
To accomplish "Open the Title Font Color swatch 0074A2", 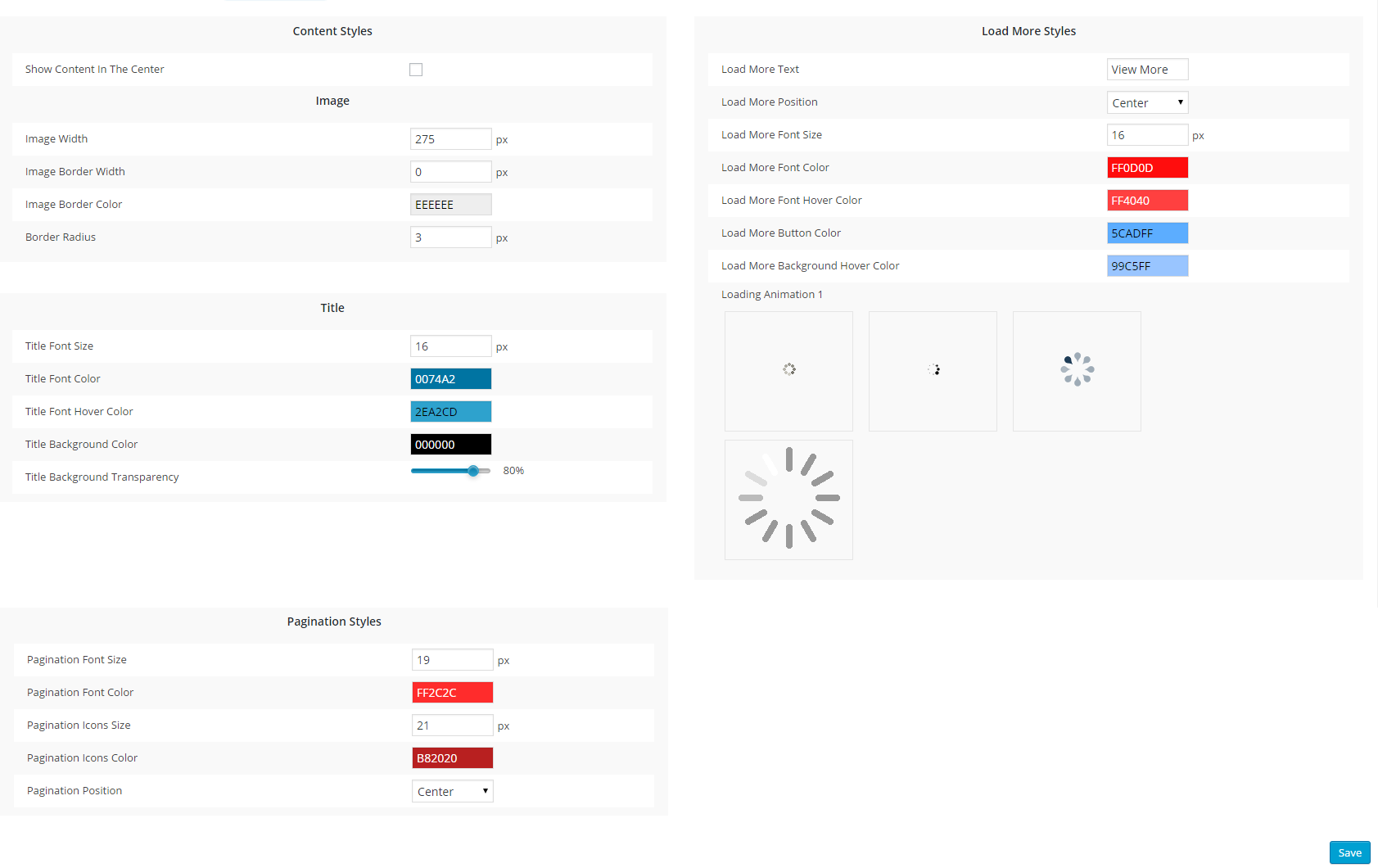I will click(450, 379).
